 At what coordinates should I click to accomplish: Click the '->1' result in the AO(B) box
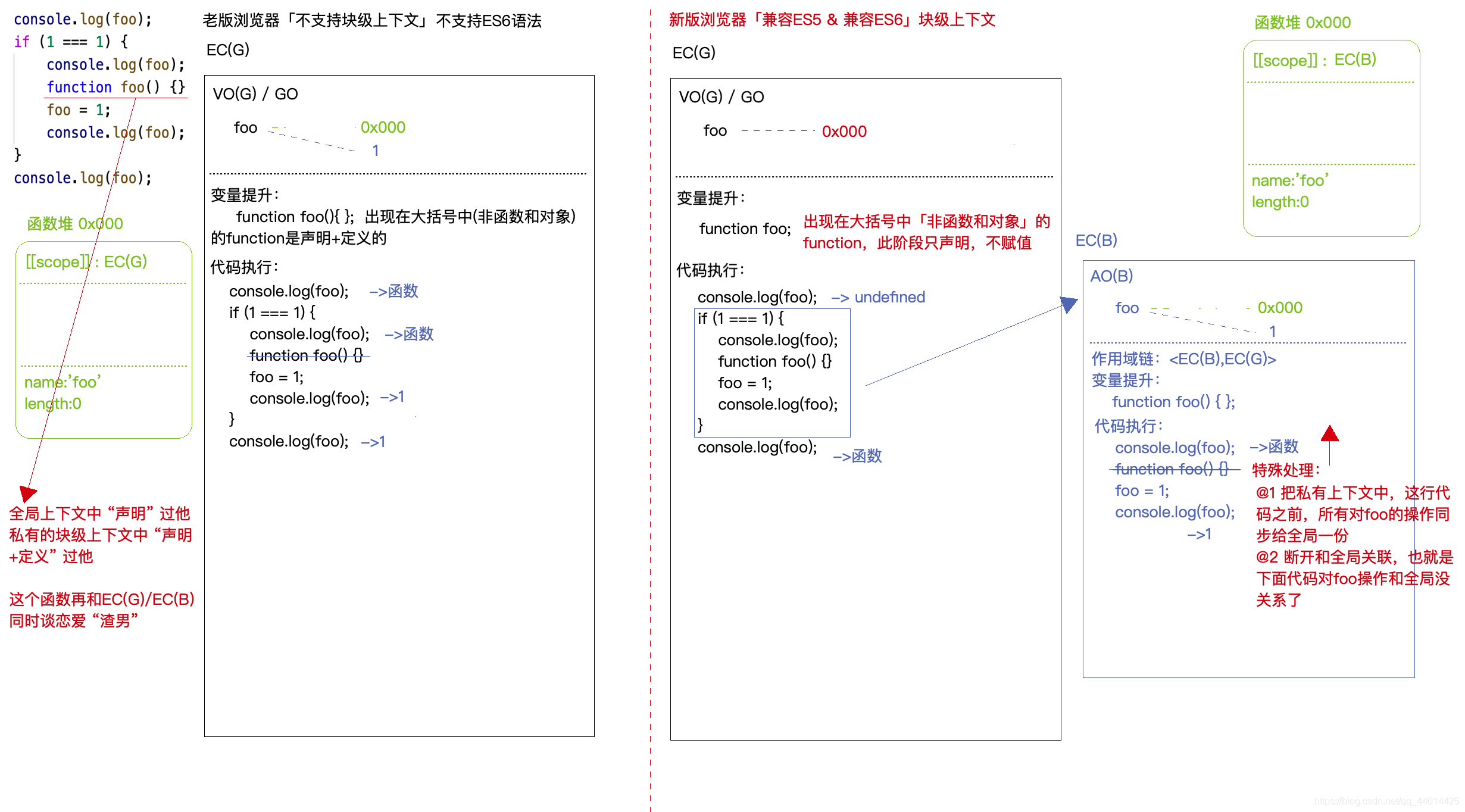(x=1199, y=535)
